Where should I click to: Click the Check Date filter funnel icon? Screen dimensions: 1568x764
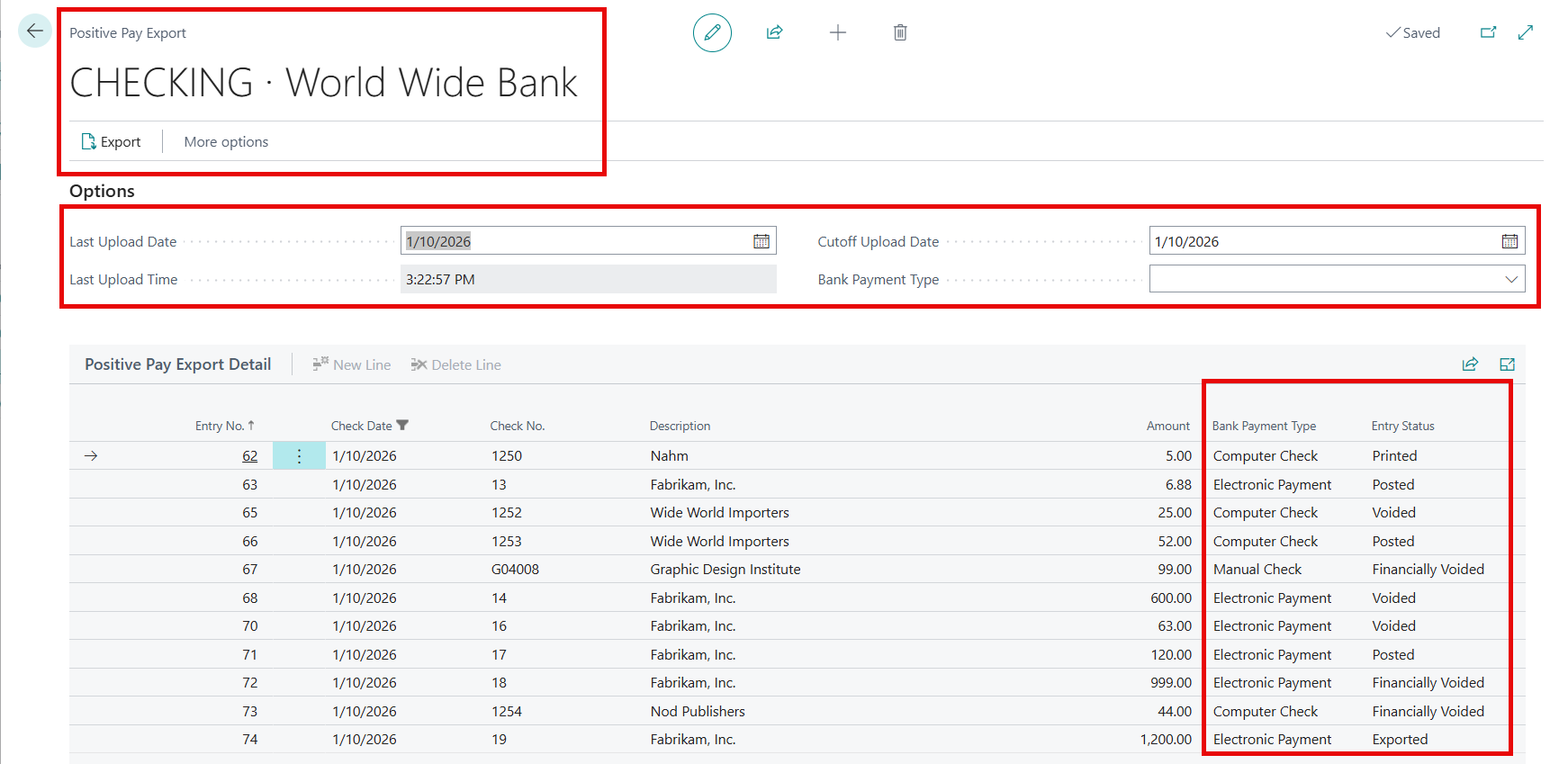point(402,426)
